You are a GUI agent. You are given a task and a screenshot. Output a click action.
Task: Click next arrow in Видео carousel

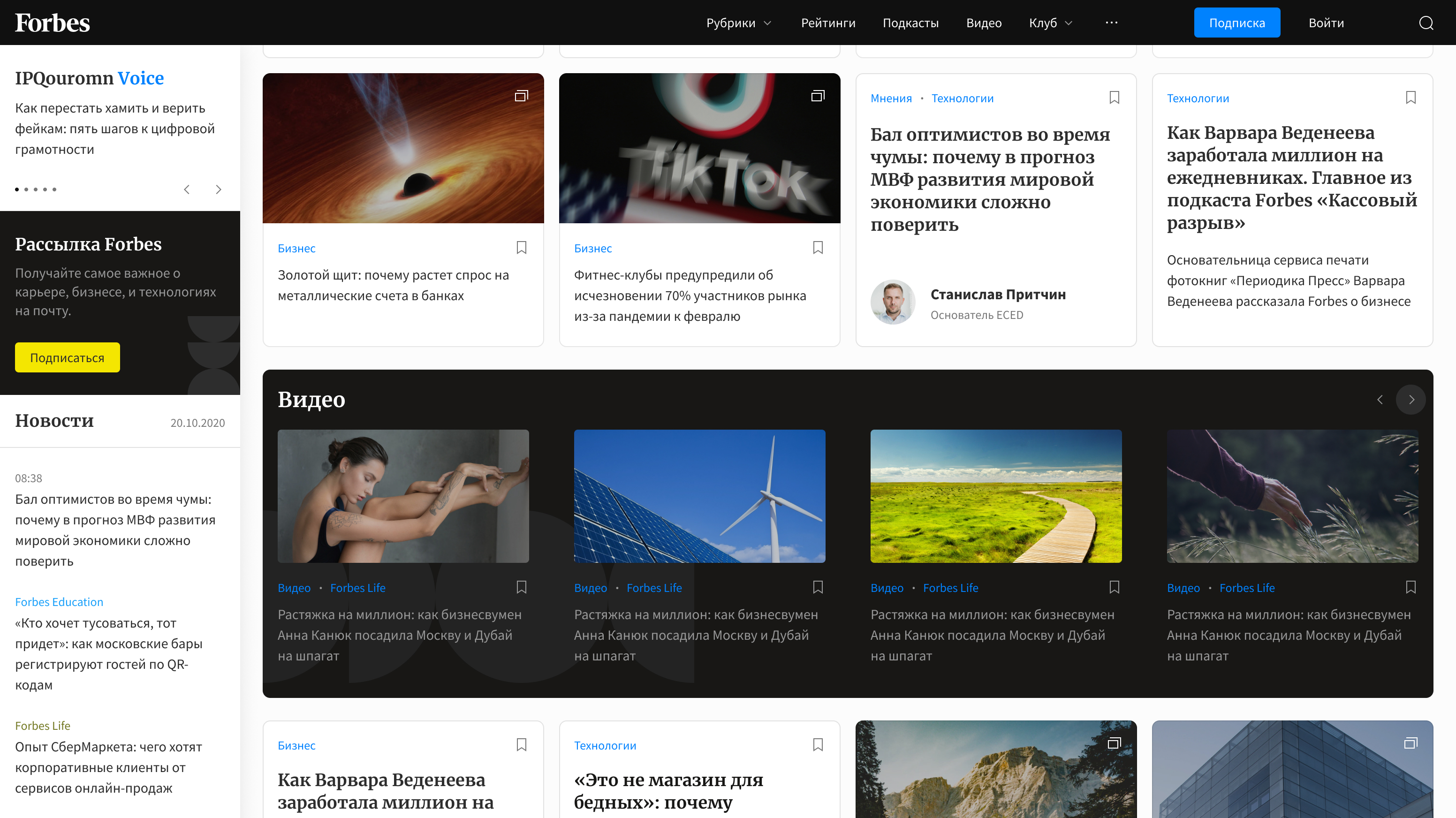1411,400
